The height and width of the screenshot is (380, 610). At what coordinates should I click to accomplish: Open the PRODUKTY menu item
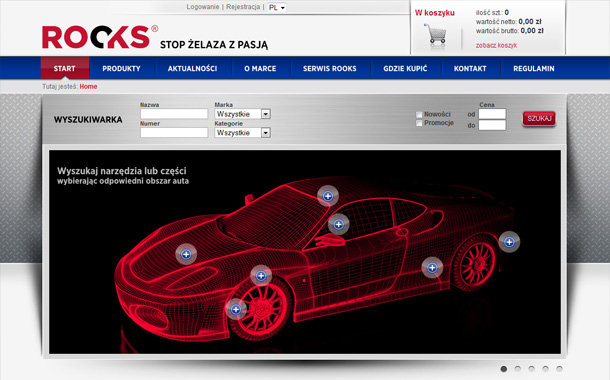[x=121, y=68]
